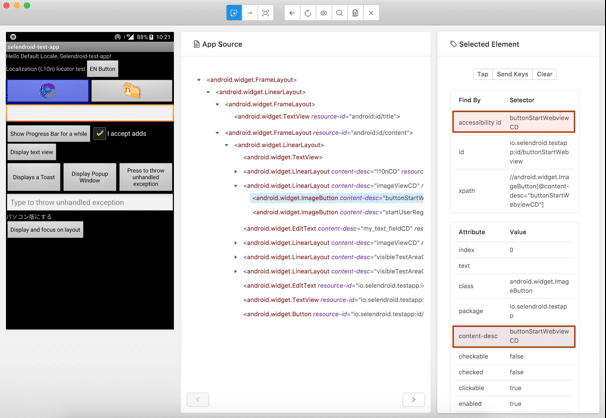Click the Tap button for selected element

(482, 74)
